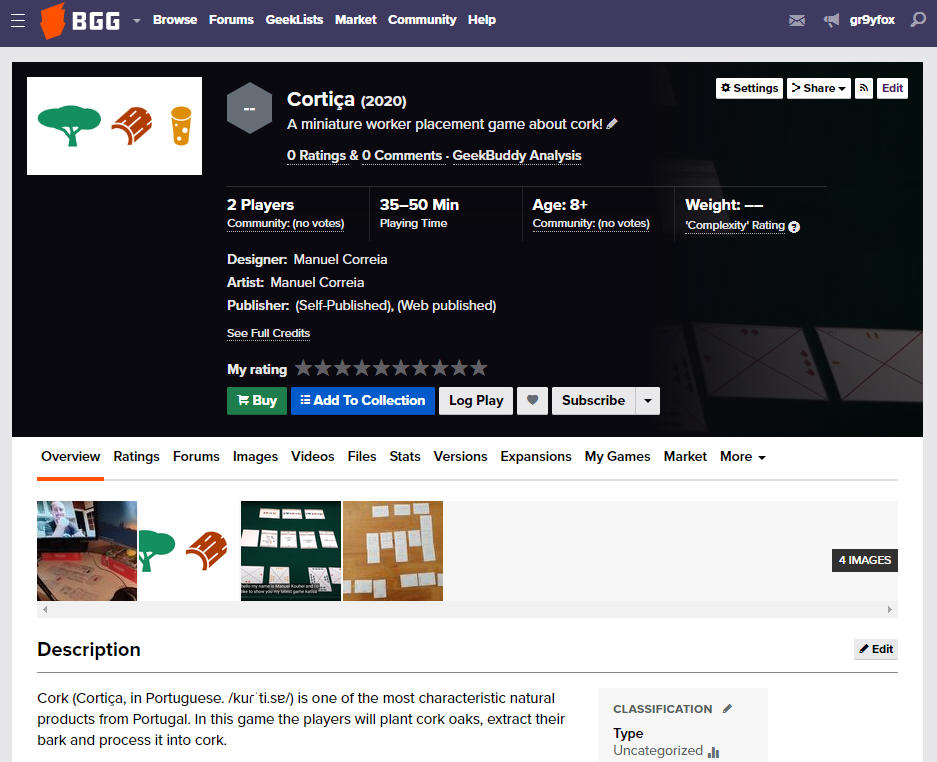Open the gr9yfox user profile

pos(872,20)
